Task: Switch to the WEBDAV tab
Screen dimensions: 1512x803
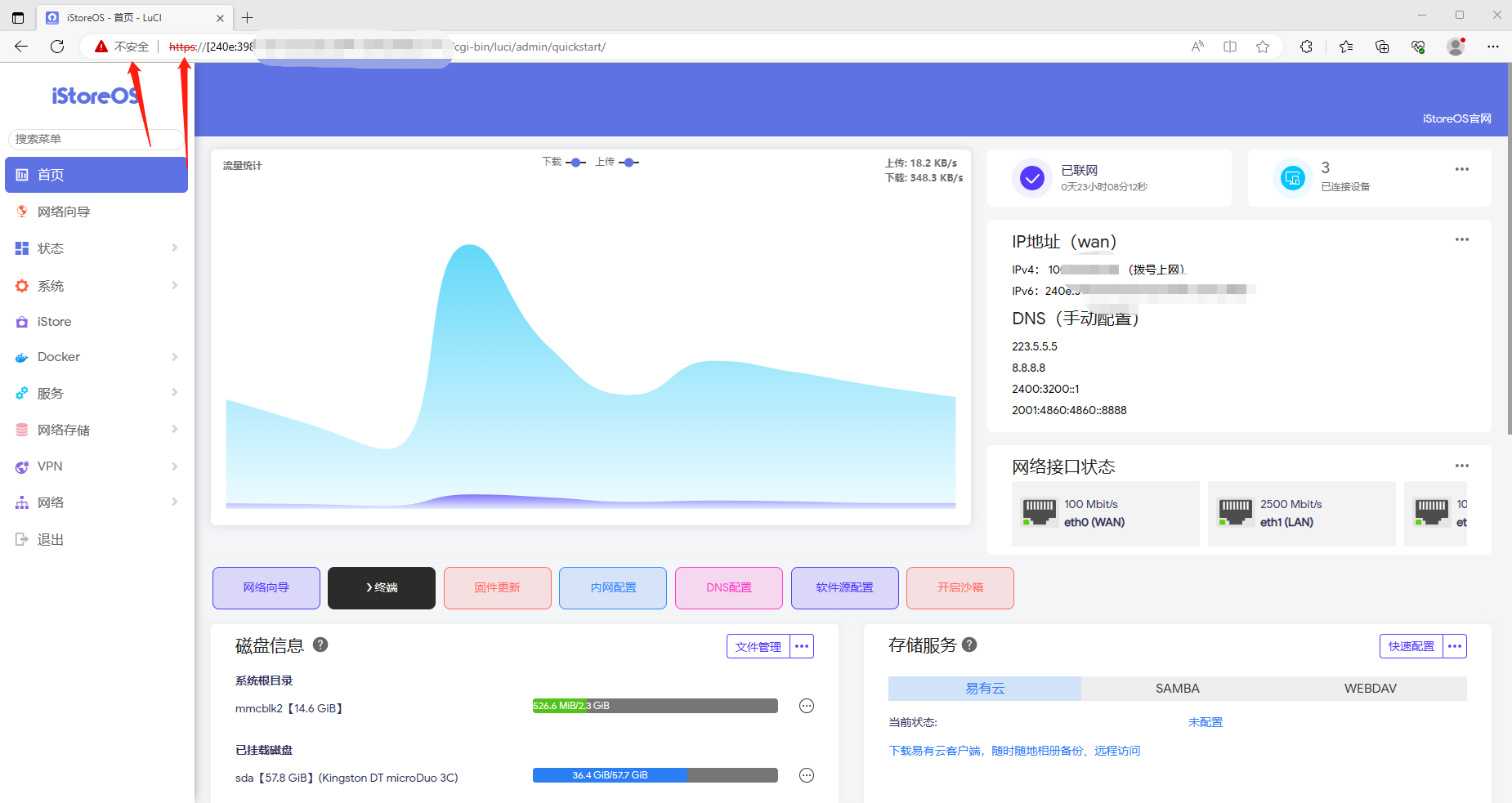Action: [x=1370, y=689]
